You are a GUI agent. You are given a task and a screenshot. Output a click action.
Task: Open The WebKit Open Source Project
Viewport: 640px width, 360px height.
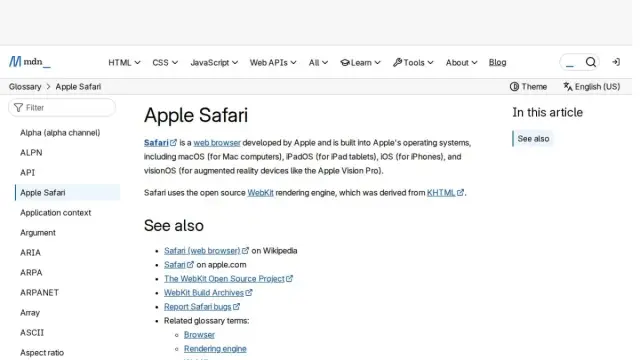228,279
